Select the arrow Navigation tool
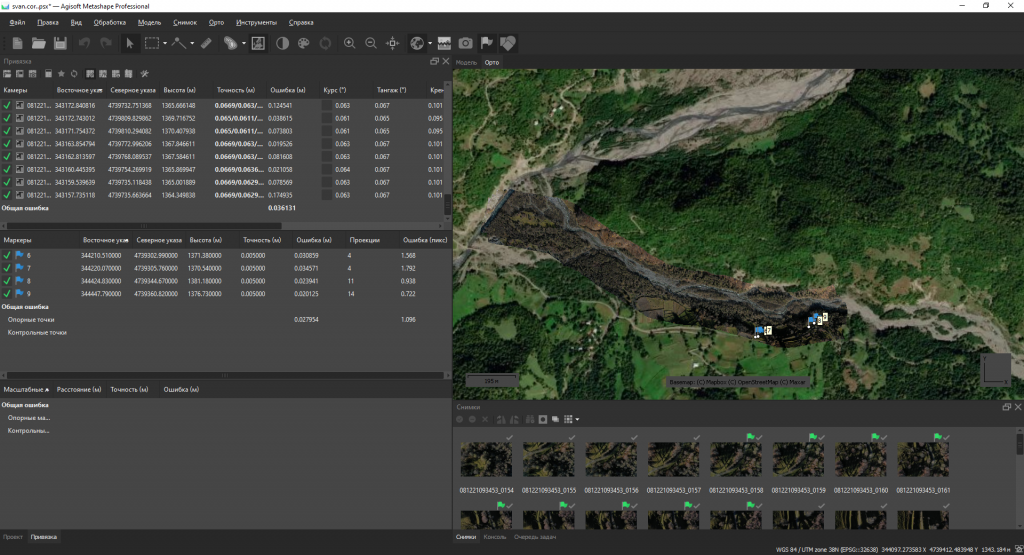1024x555 pixels. 129,43
